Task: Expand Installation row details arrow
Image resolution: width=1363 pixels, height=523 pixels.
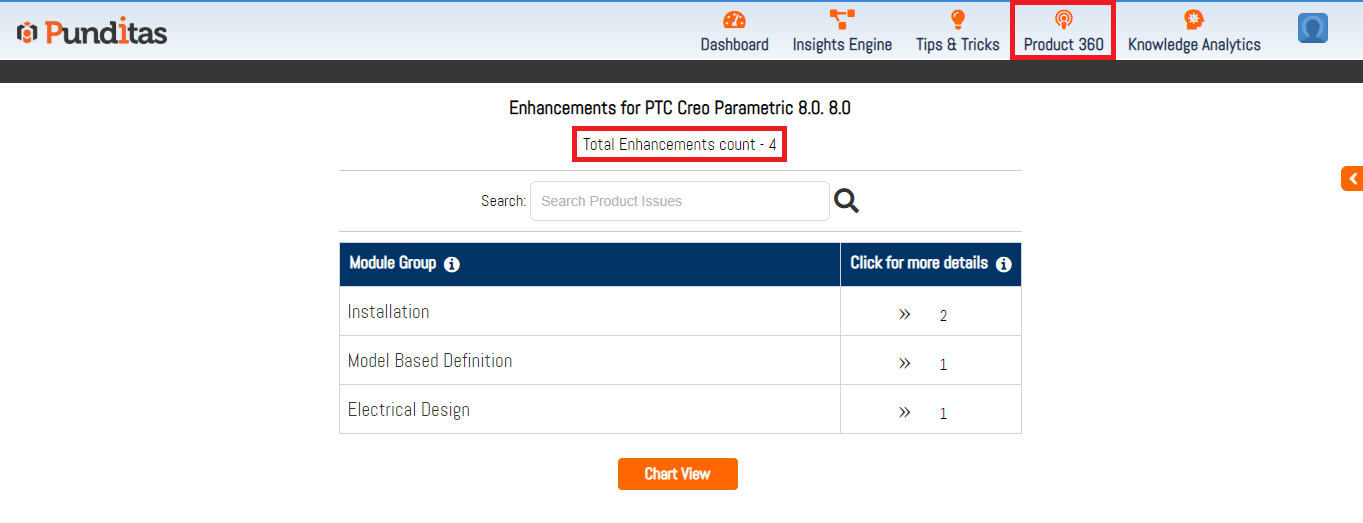Action: (x=904, y=314)
